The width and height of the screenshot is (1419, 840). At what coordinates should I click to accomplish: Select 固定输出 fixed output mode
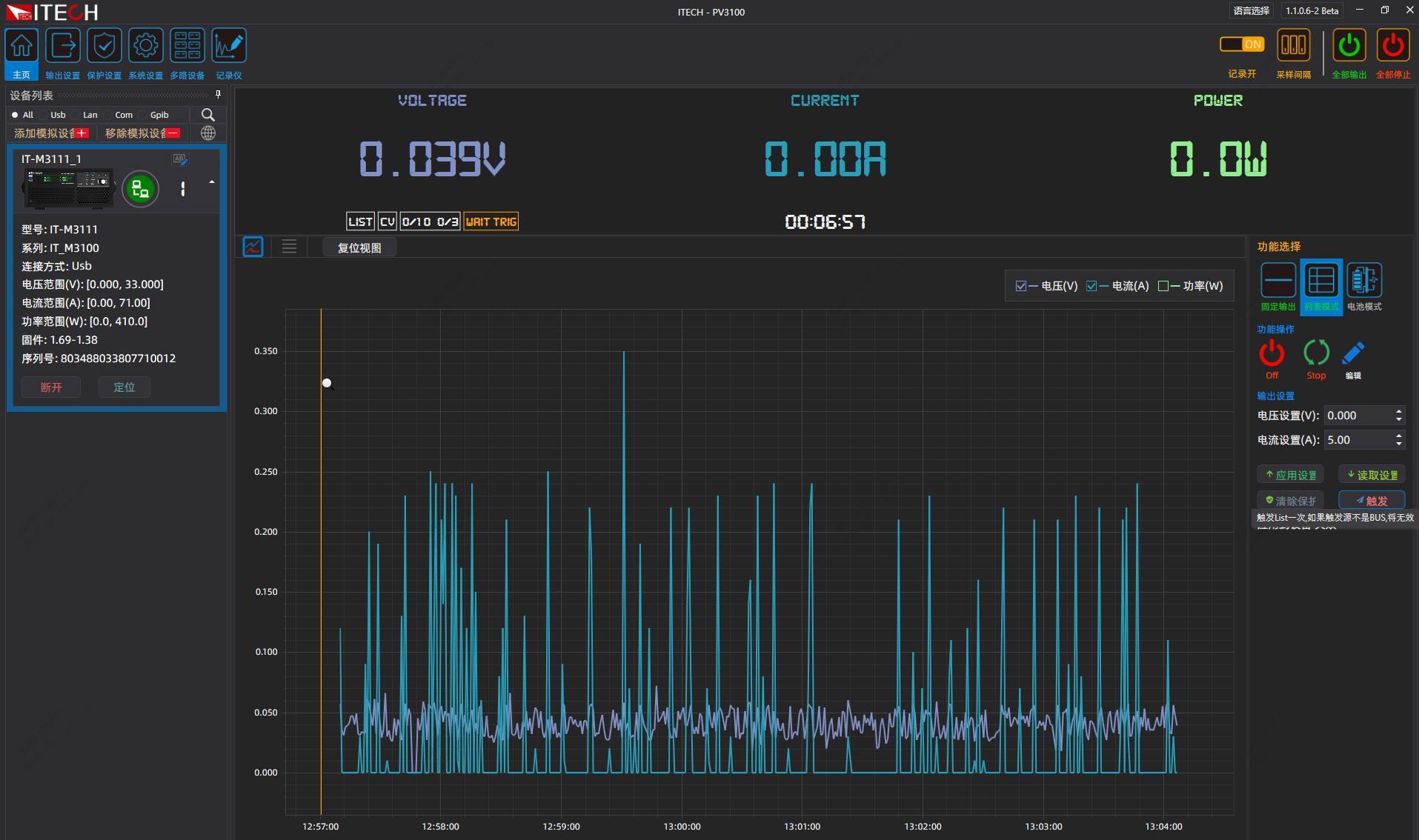point(1278,287)
